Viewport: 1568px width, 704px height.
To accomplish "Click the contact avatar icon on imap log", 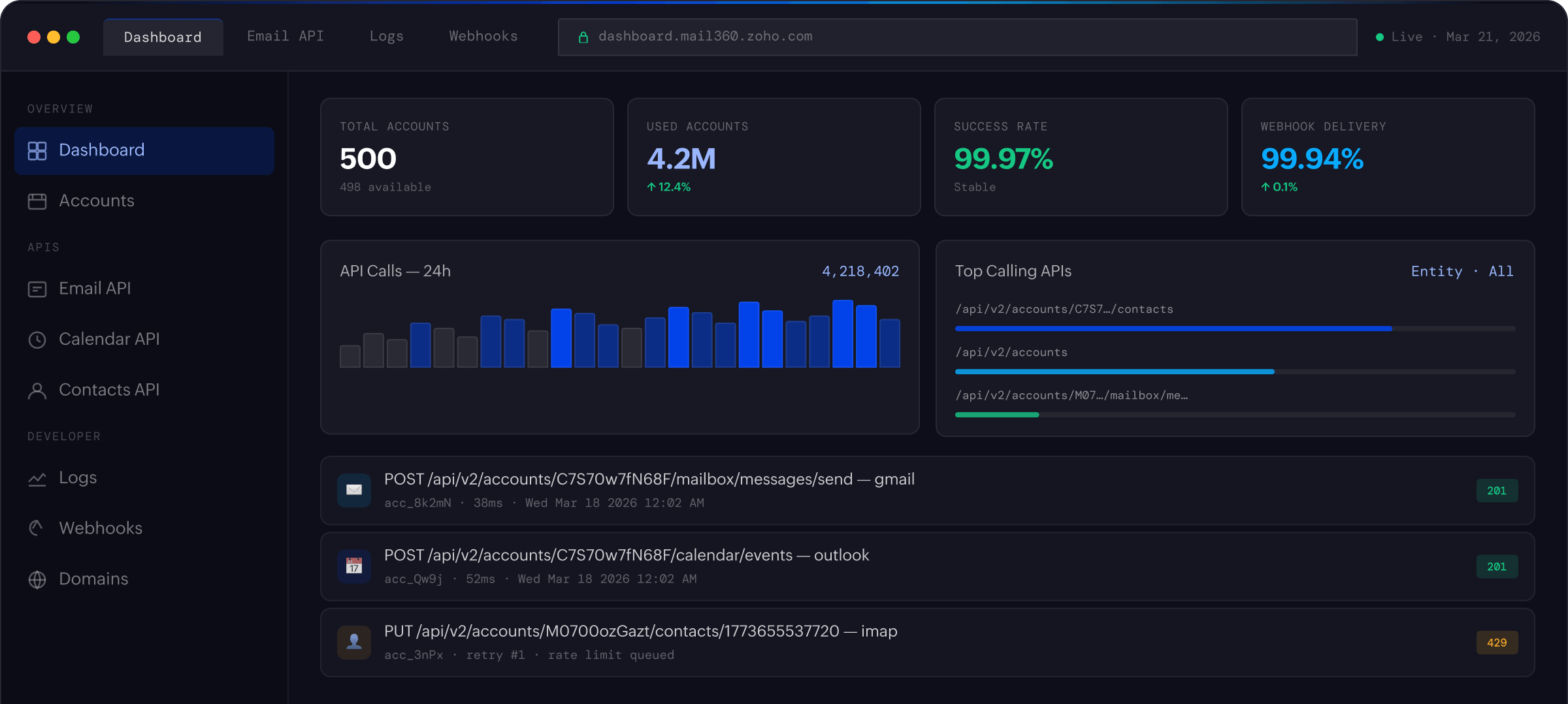I will pos(354,642).
